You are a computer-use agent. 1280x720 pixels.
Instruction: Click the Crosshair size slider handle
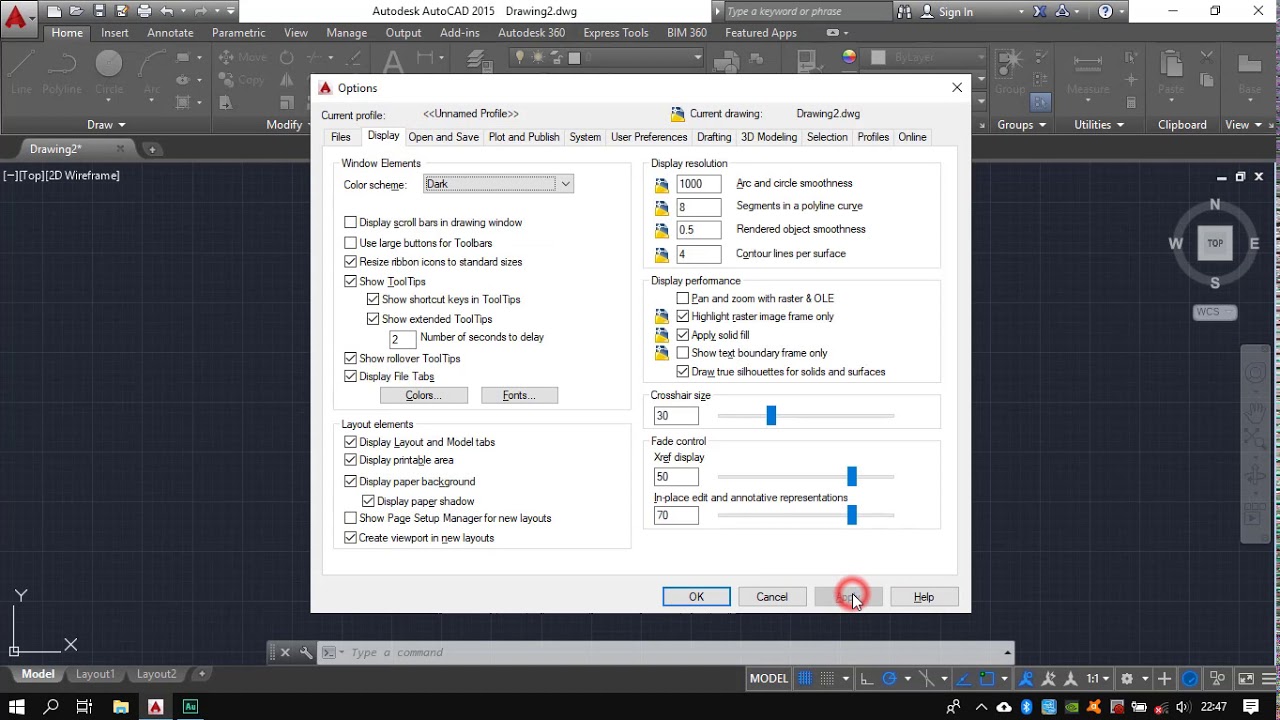[771, 415]
